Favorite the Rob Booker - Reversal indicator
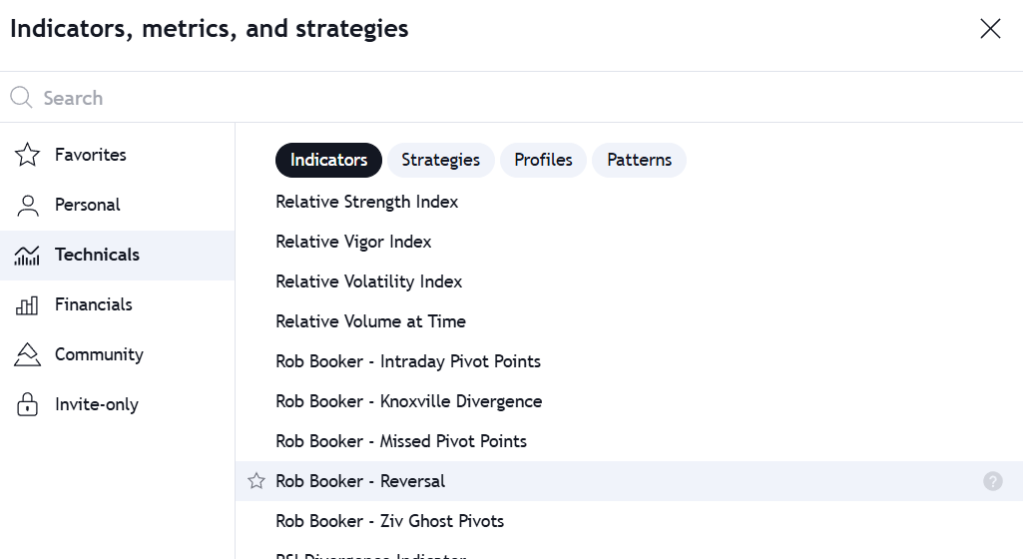Viewport: 1023px width, 559px height. pos(256,481)
